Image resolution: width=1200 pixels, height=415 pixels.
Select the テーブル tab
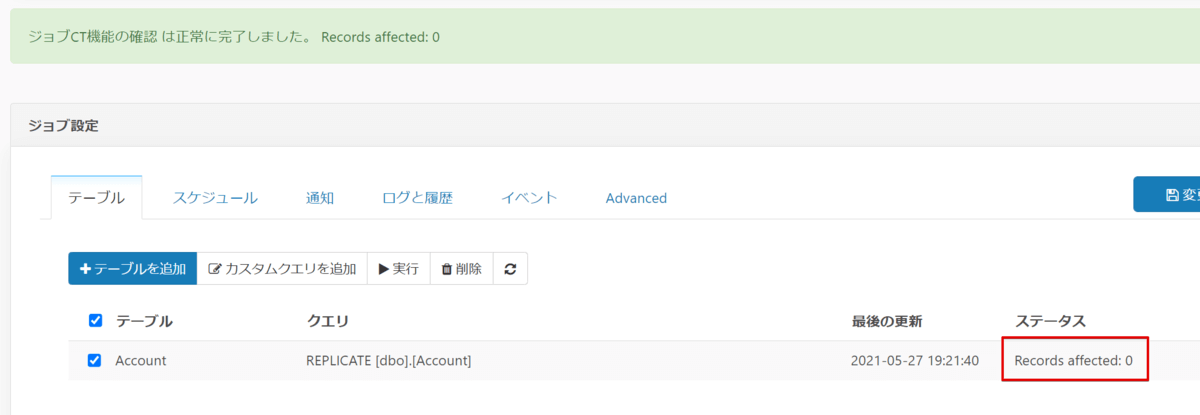coord(96,198)
